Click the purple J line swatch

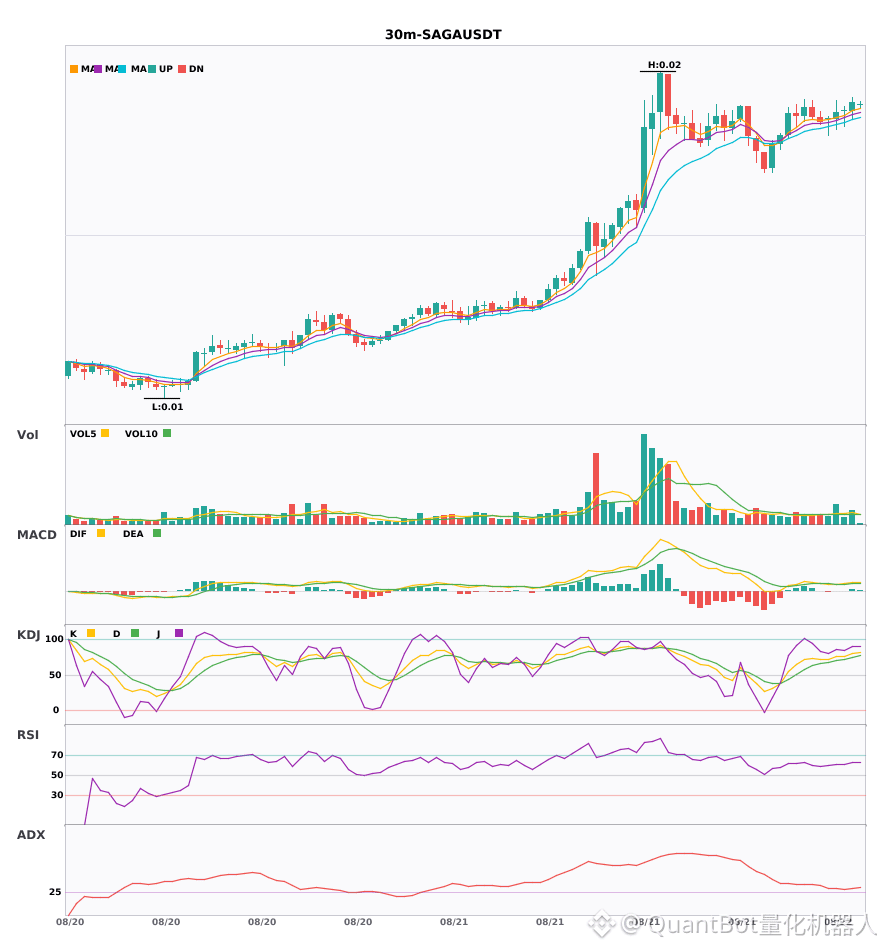(x=179, y=633)
